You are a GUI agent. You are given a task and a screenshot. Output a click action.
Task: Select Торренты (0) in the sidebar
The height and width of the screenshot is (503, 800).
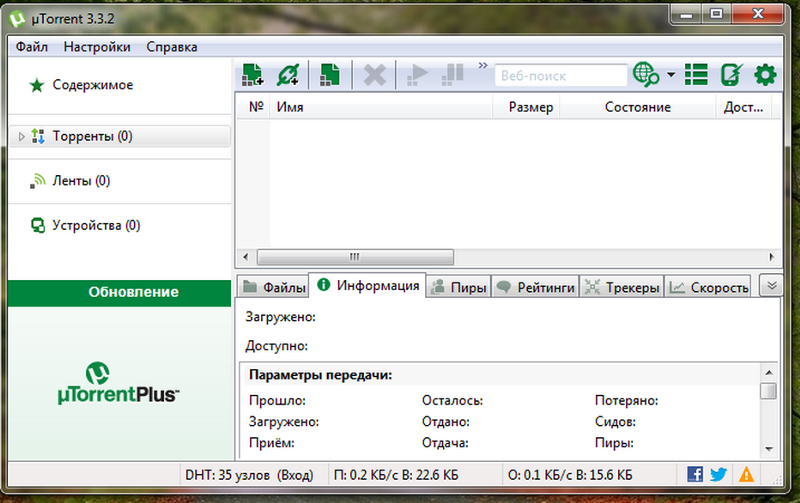[x=120, y=136]
